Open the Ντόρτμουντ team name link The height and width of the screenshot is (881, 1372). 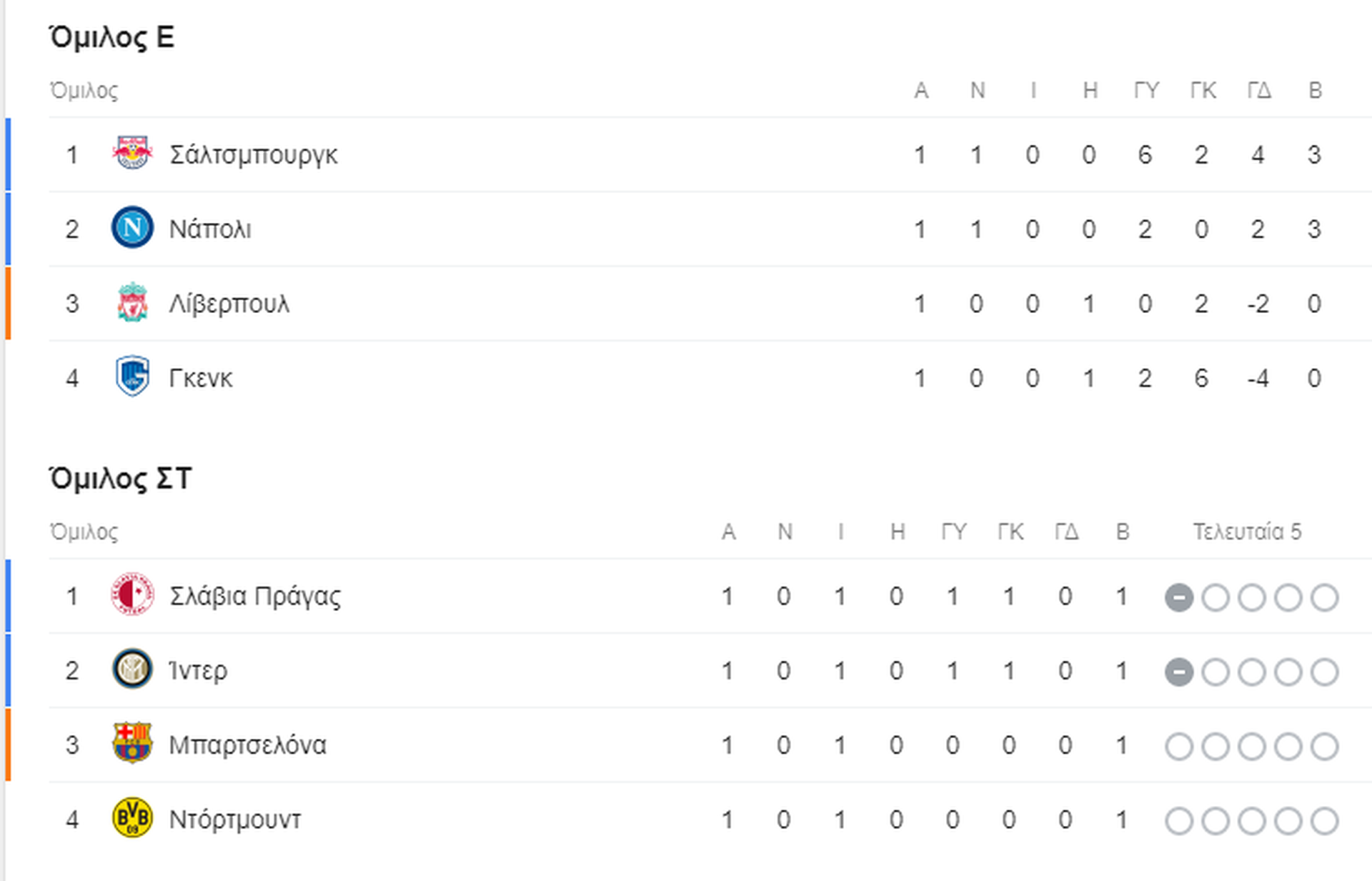pyautogui.click(x=234, y=820)
